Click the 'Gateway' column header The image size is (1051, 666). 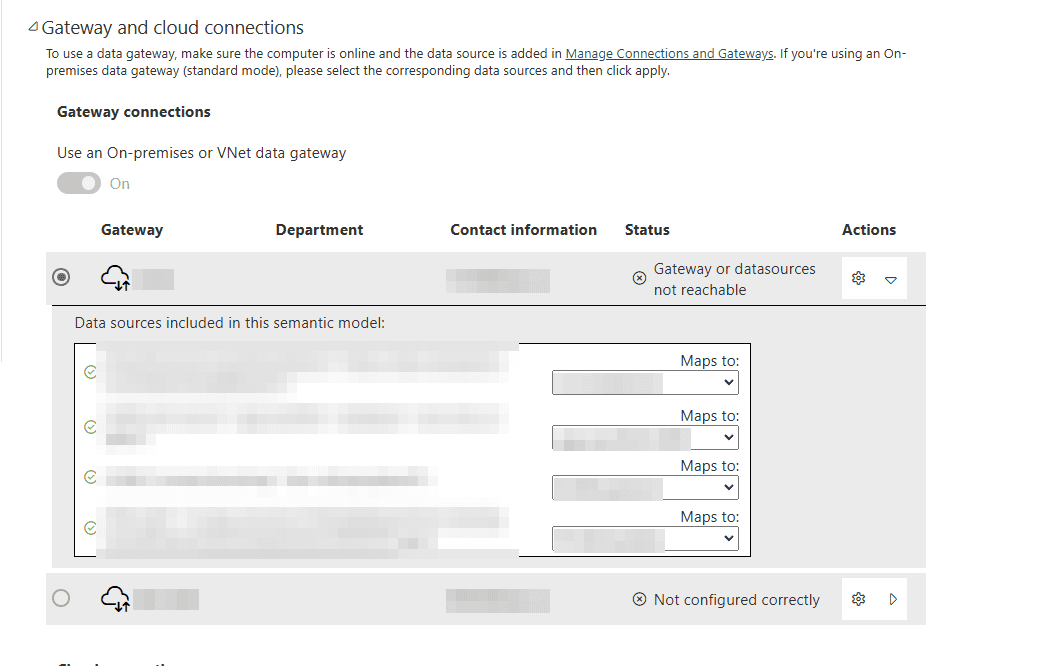132,230
